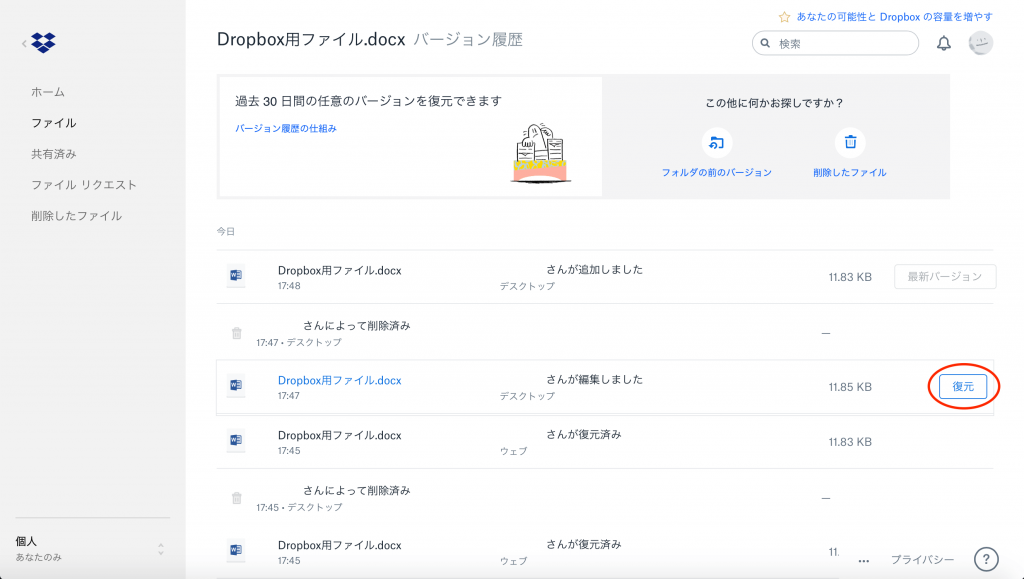Click Word icon of the 17:47 edited version

click(236, 385)
